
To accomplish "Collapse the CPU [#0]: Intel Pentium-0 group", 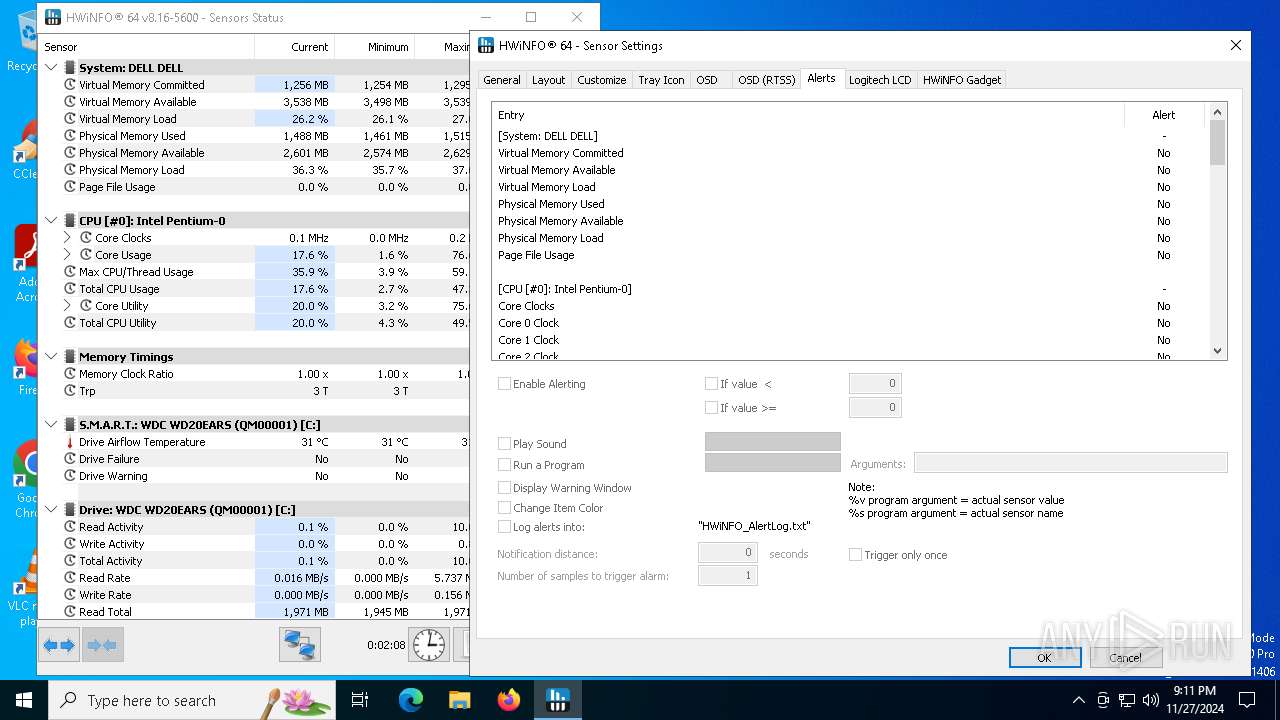I will pyautogui.click(x=52, y=221).
